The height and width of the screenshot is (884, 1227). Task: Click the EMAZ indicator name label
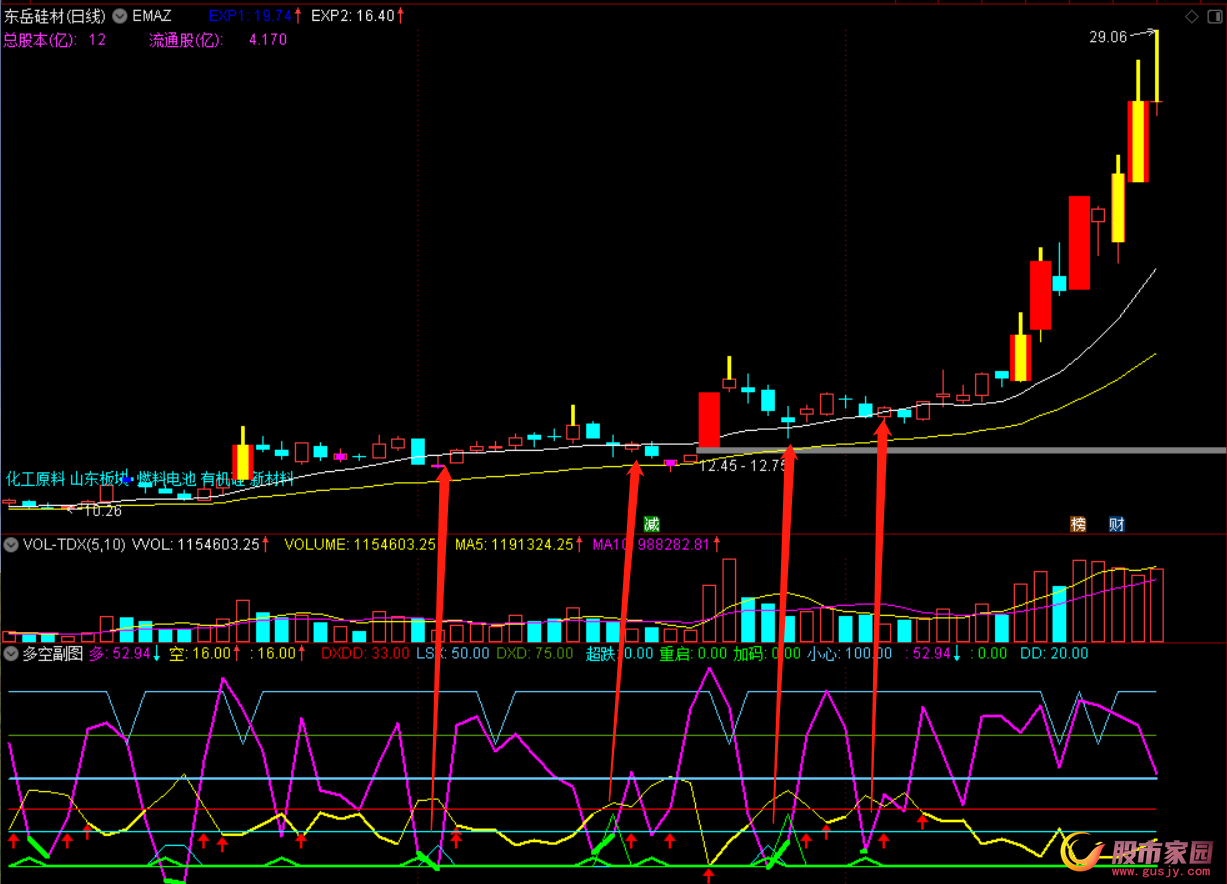[152, 16]
